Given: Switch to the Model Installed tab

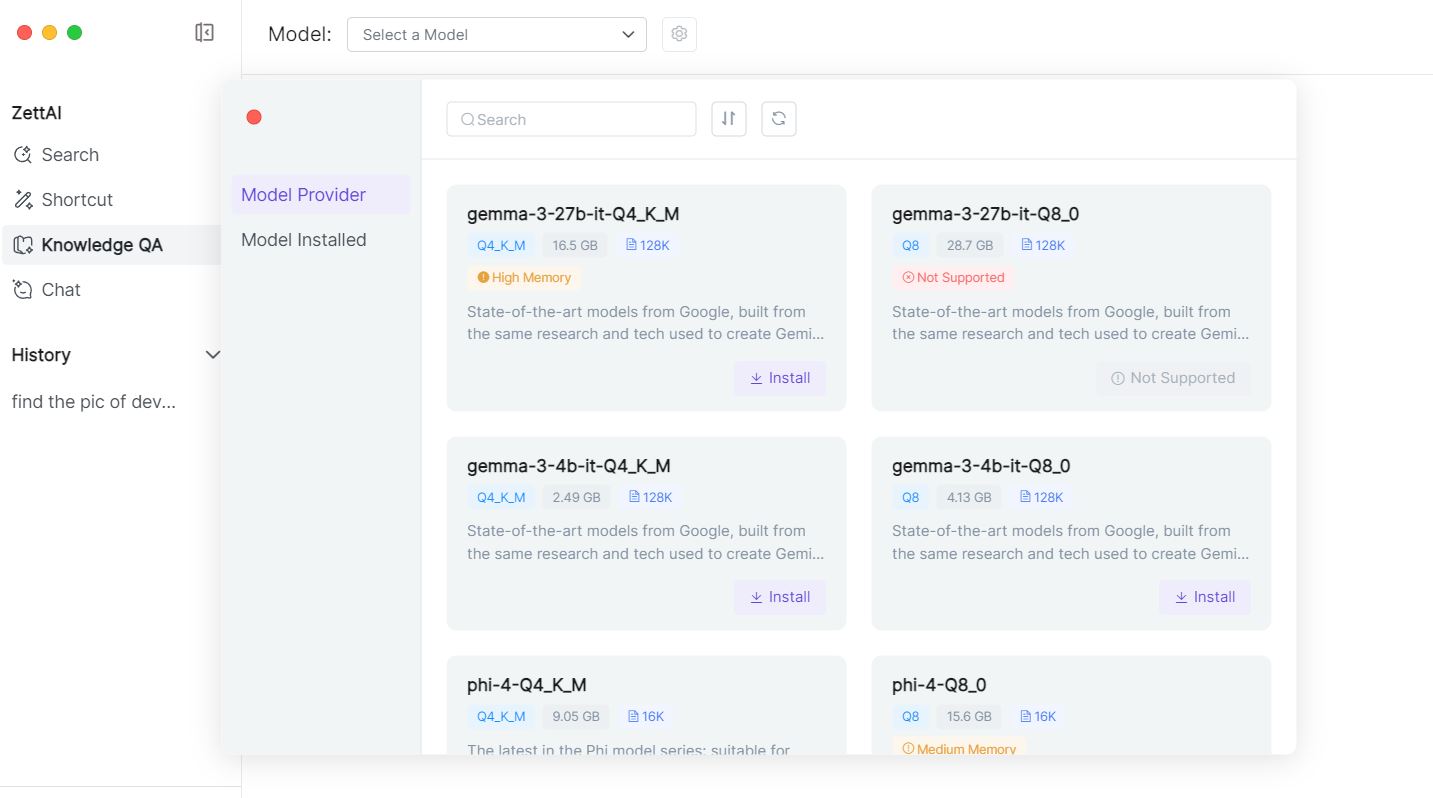Looking at the screenshot, I should 303,239.
